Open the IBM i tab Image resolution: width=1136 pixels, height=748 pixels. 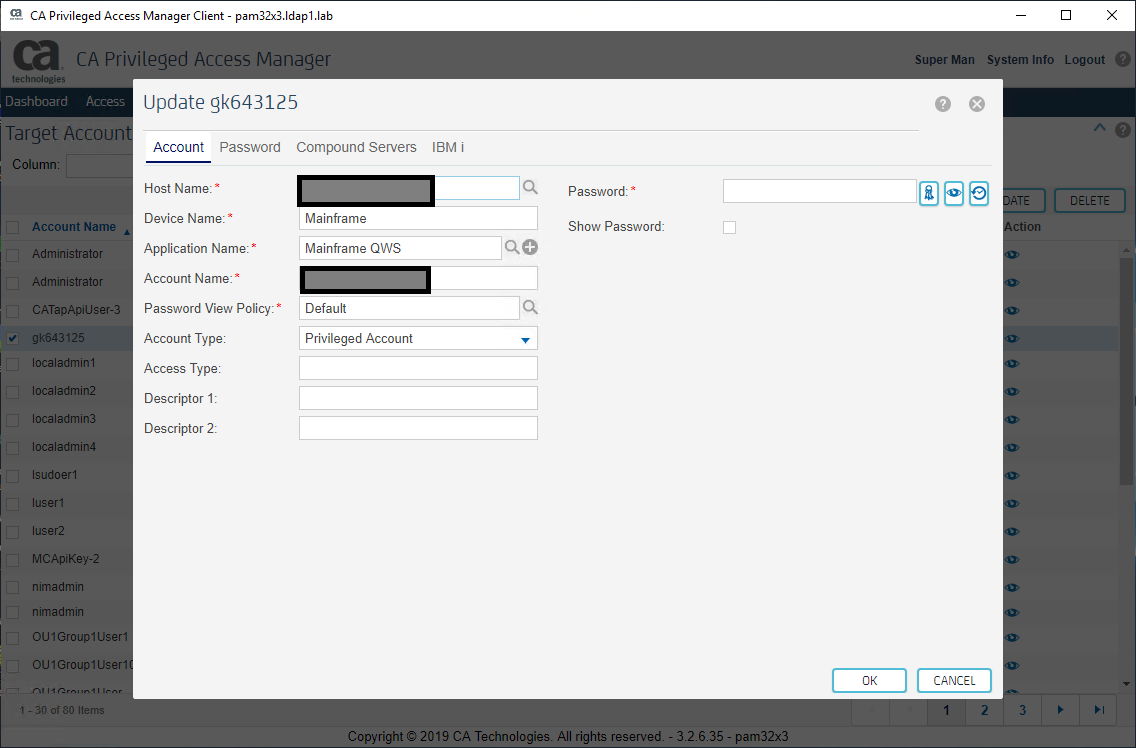pos(447,147)
